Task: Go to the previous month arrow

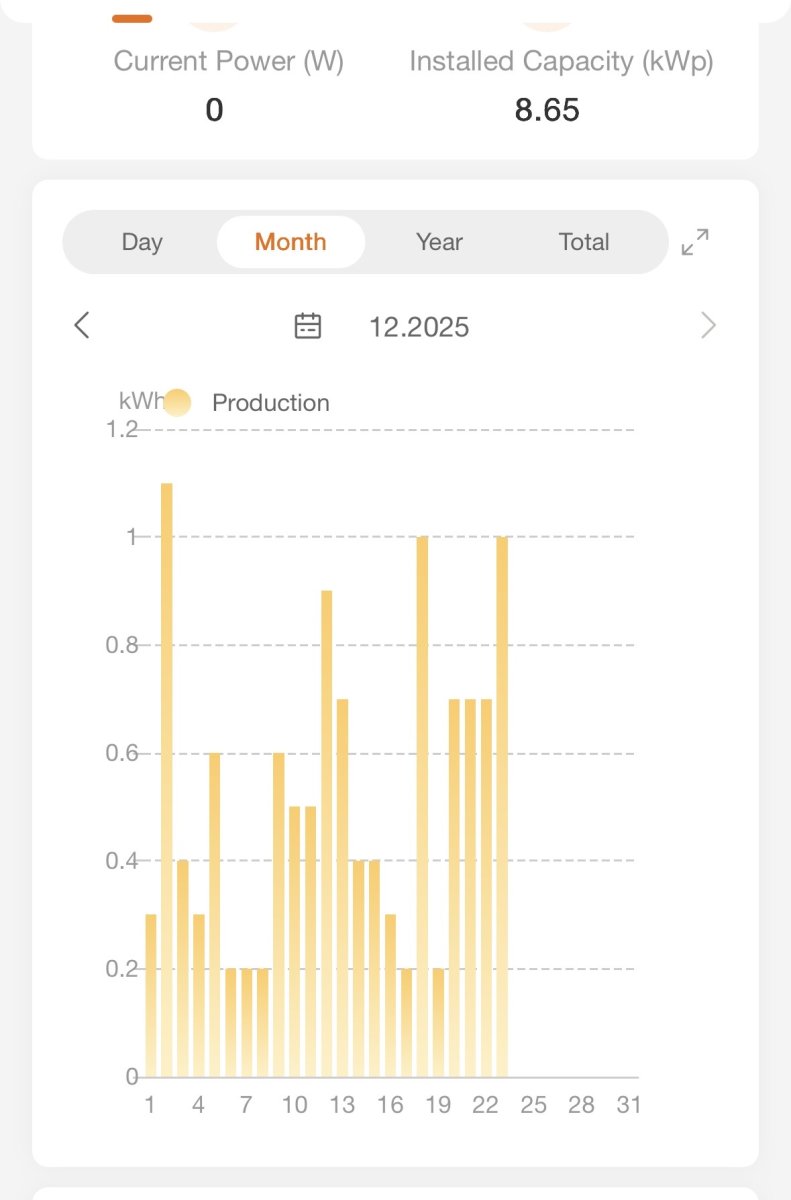Action: pyautogui.click(x=82, y=325)
